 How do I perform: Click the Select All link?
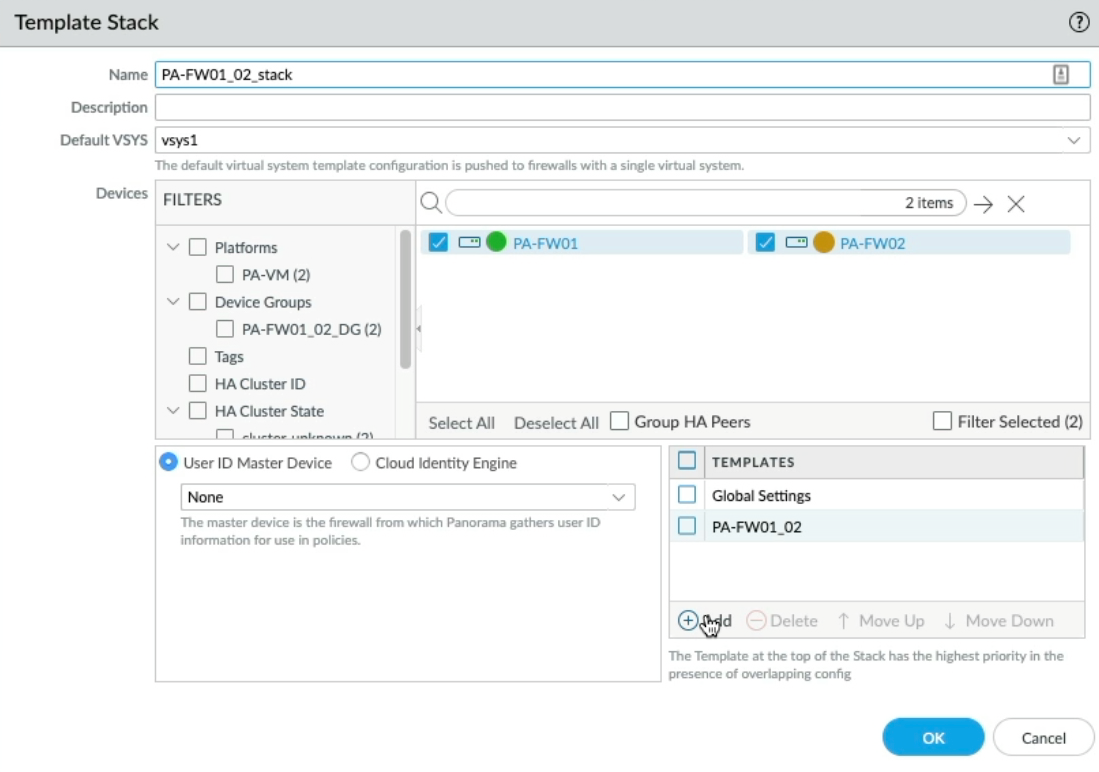(x=461, y=423)
